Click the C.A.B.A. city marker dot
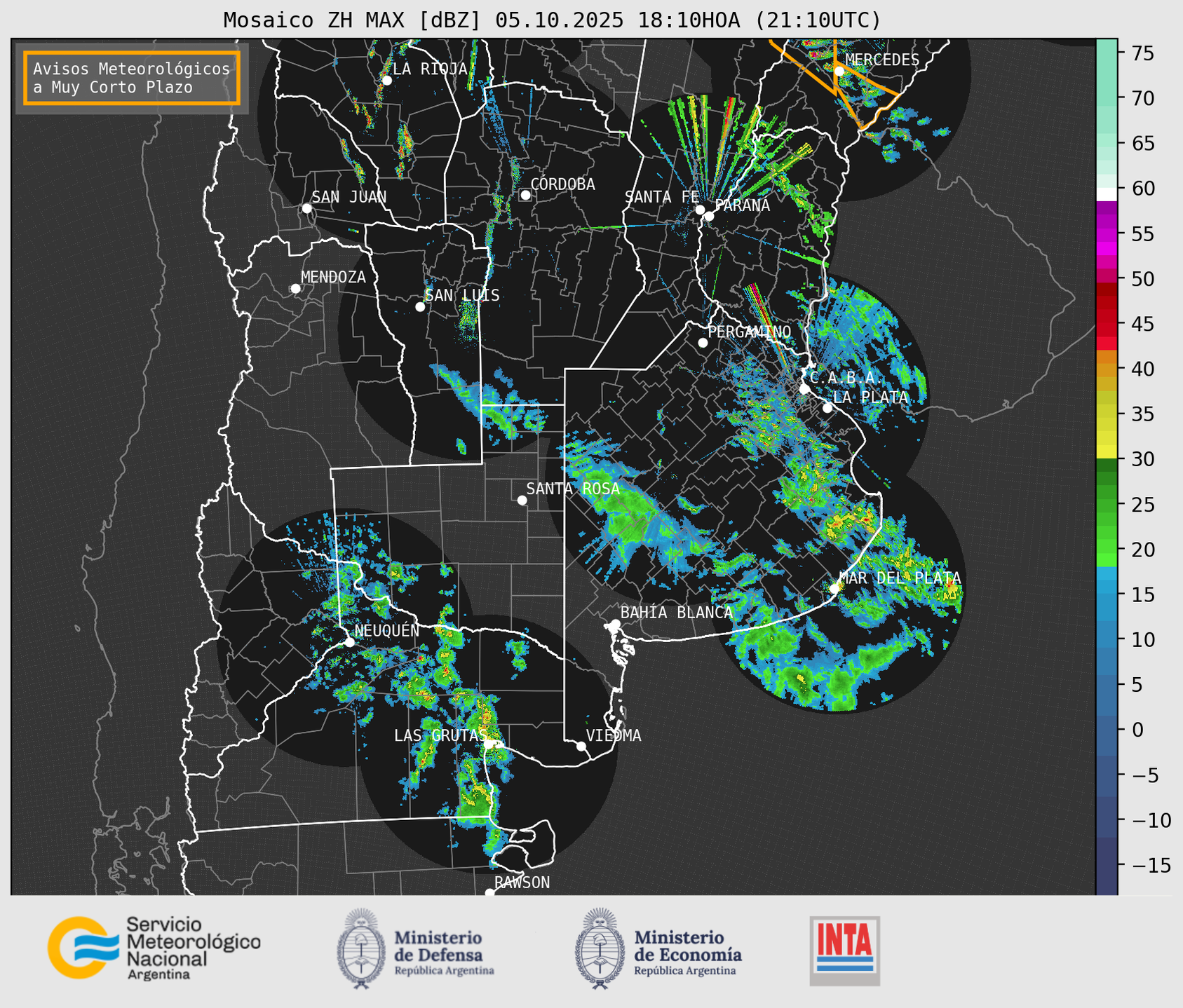The width and height of the screenshot is (1183, 1008). click(804, 388)
